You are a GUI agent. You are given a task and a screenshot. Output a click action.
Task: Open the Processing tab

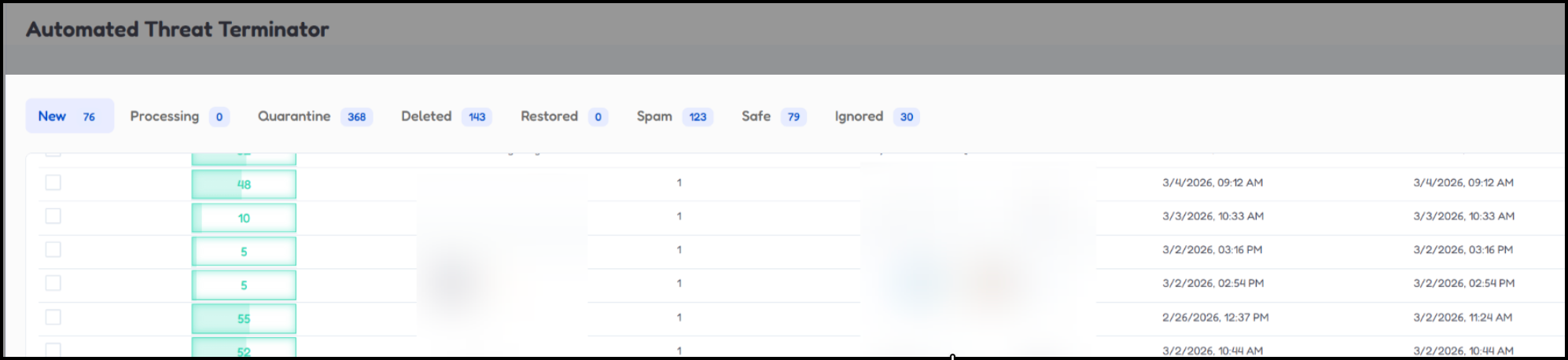point(165,116)
